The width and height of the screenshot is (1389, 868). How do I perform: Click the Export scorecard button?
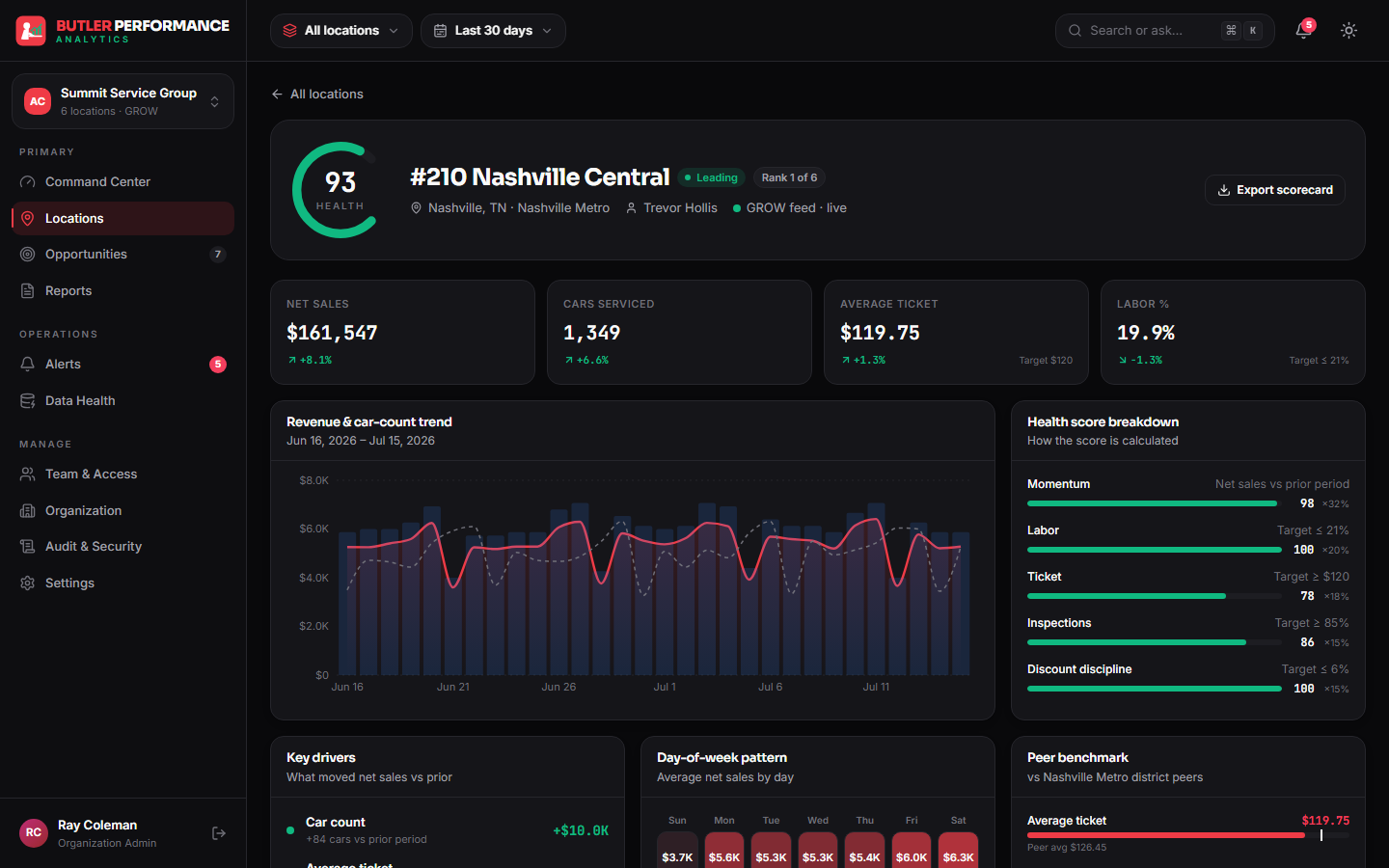pos(1274,190)
